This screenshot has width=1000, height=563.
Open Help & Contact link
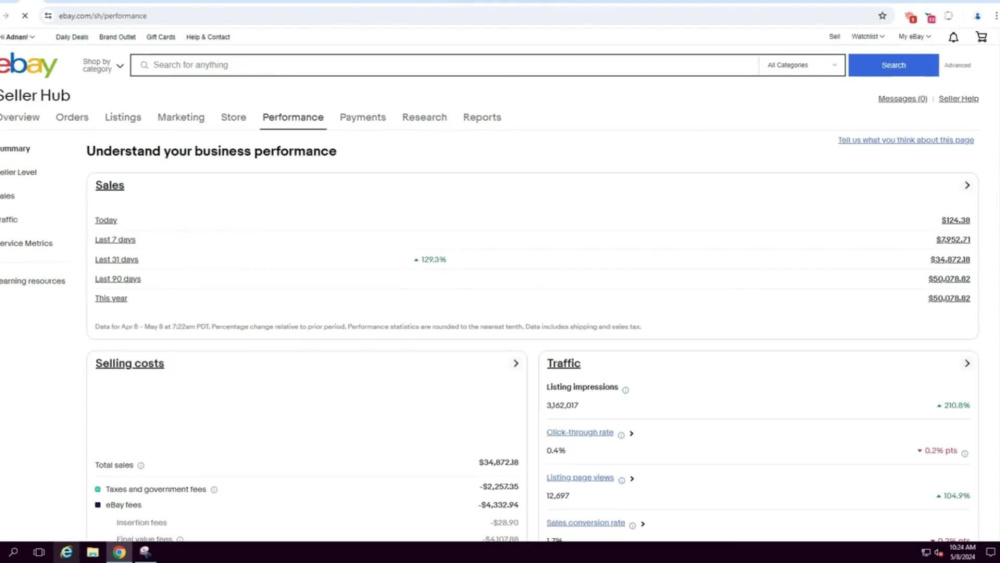[x=208, y=37]
